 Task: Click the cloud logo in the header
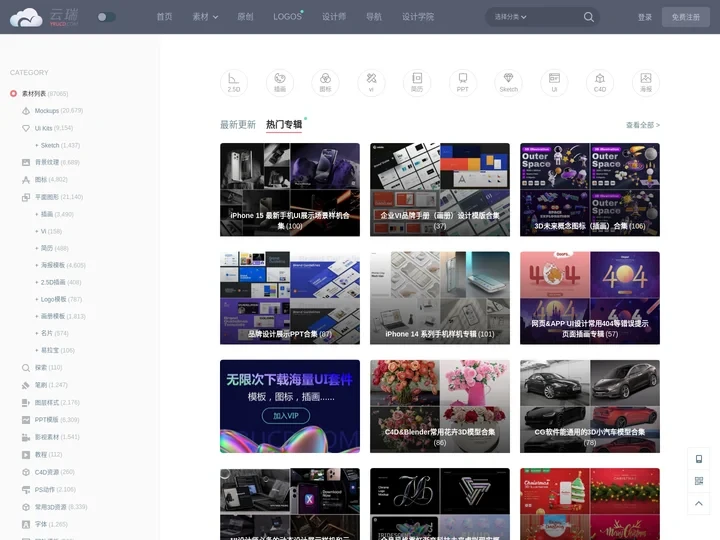[26, 17]
